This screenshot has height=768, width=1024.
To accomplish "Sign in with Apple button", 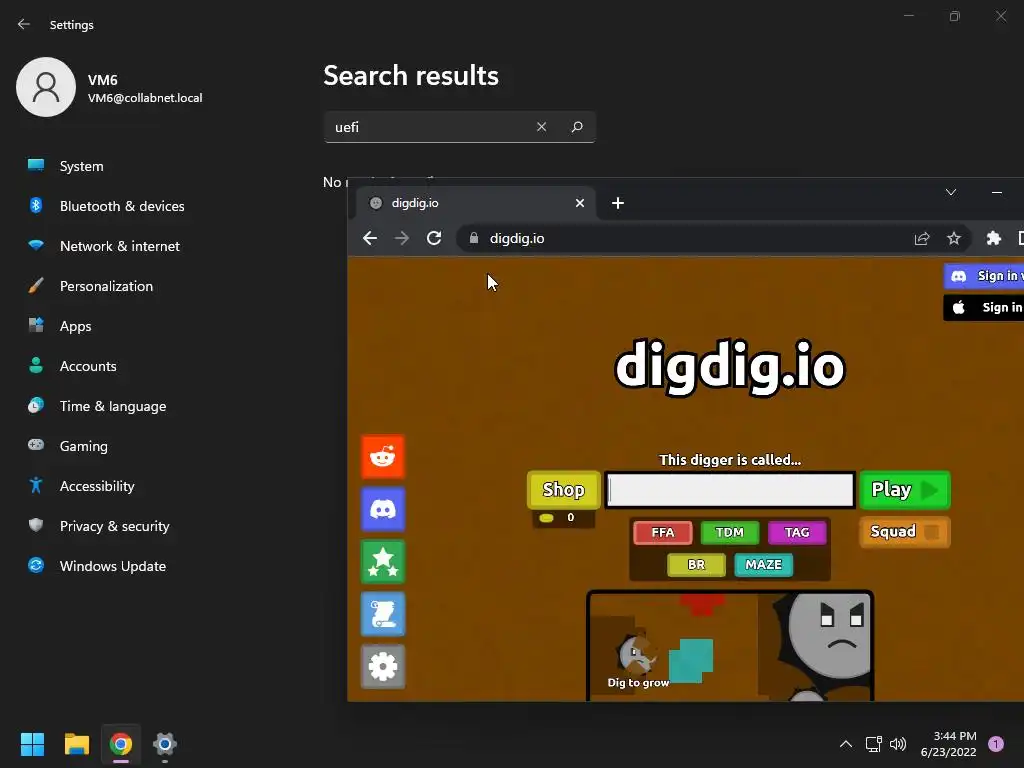I will click(x=984, y=308).
